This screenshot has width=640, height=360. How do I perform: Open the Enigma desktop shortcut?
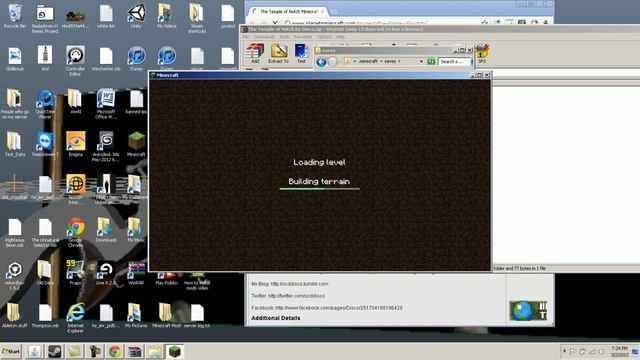tap(76, 144)
